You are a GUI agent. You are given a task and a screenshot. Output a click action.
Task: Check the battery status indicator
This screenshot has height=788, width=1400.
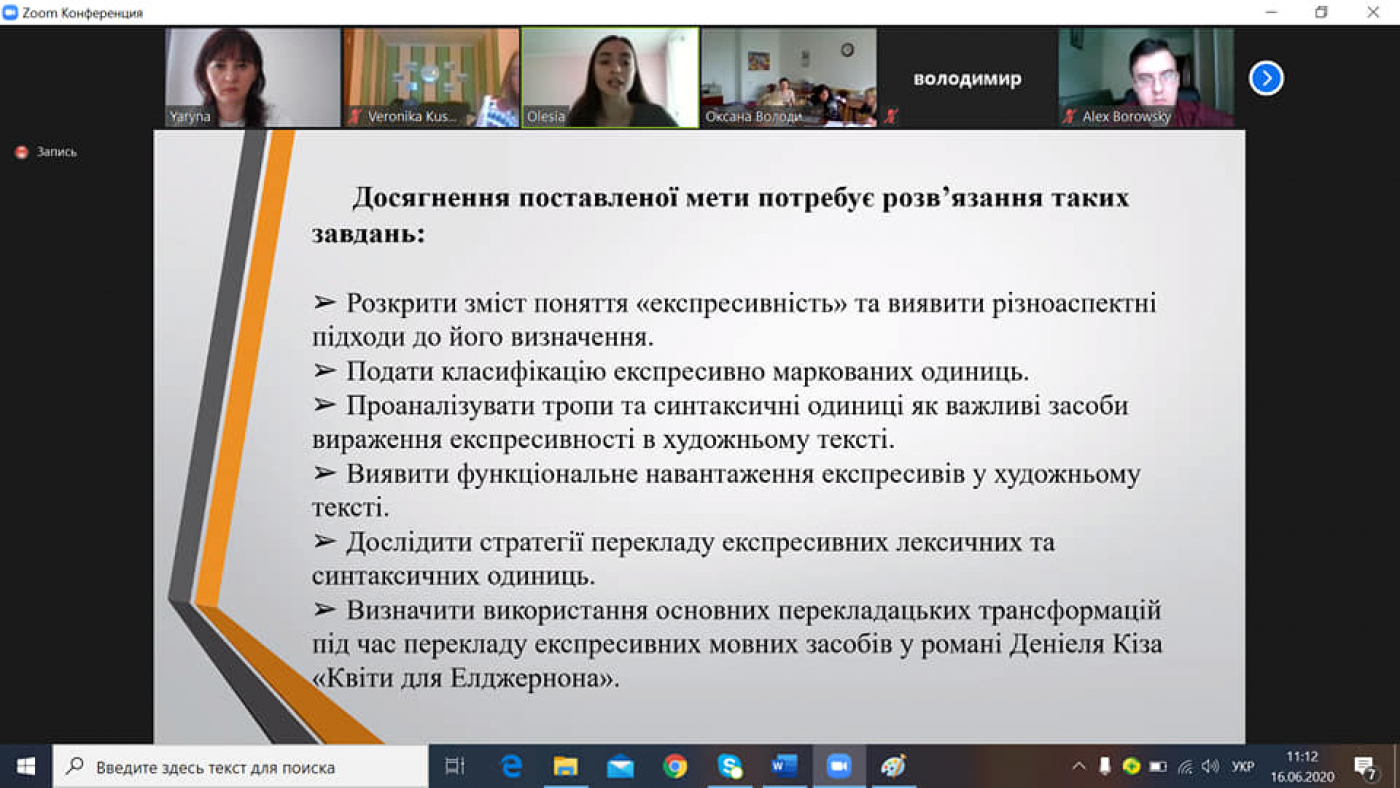[x=1156, y=765]
